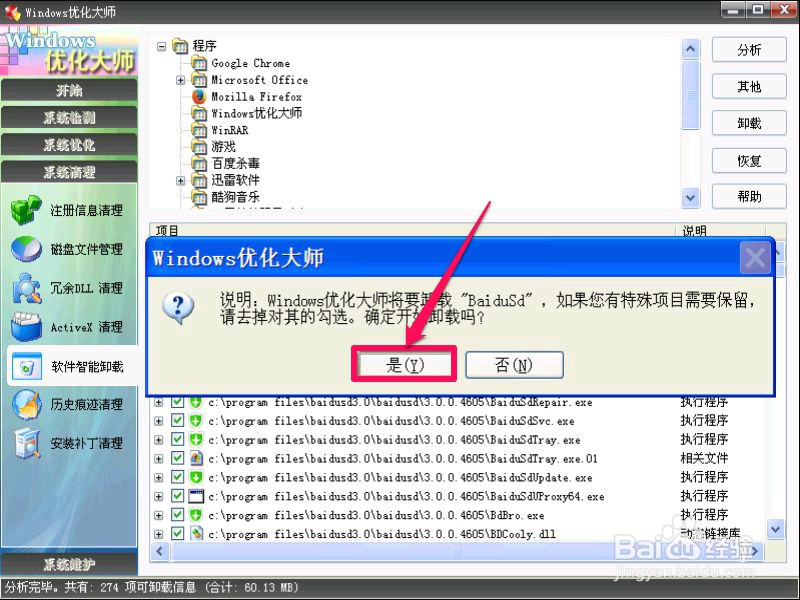Open the 磁盘文件管理 disk file icon
The width and height of the screenshot is (800, 600).
(x=26, y=249)
